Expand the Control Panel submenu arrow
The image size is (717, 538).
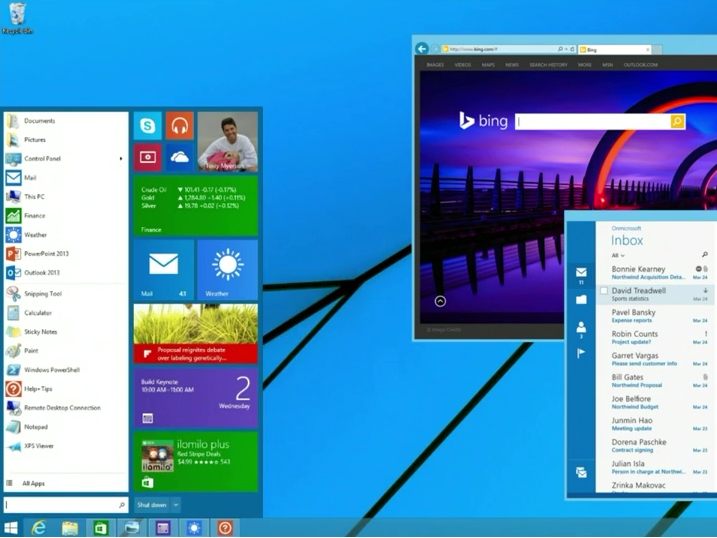click(121, 159)
